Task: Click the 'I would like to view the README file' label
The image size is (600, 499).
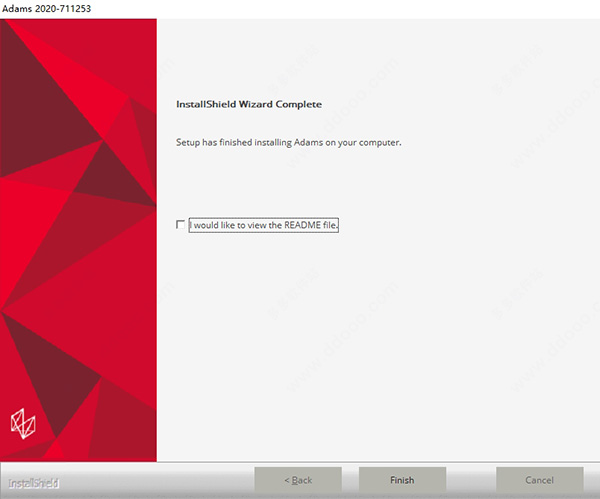Action: click(x=264, y=225)
